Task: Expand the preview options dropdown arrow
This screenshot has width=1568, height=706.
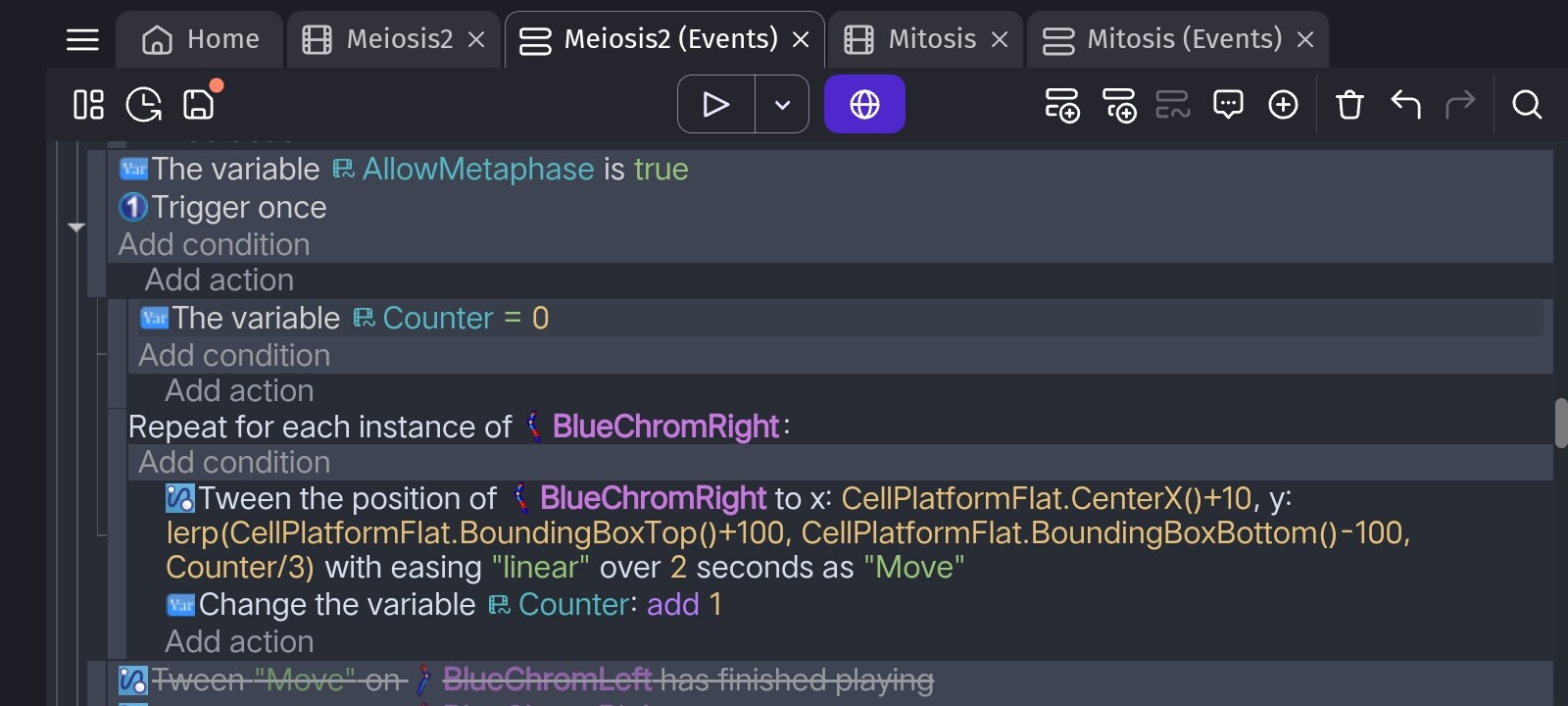Action: [x=782, y=104]
